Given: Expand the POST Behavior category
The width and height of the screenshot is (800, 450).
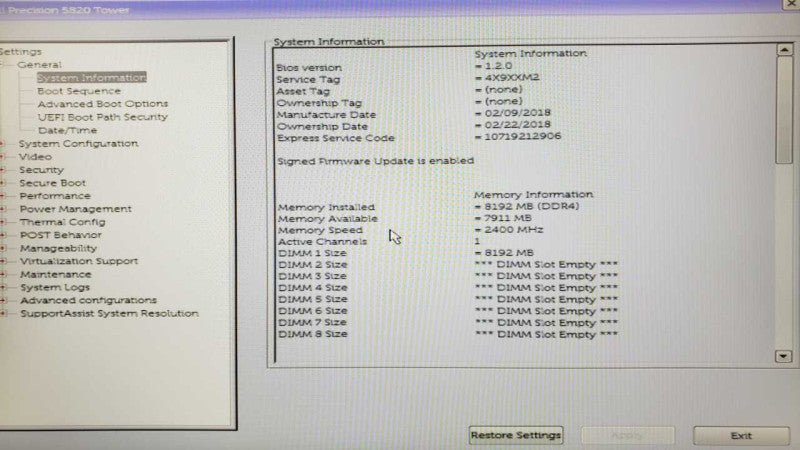Looking at the screenshot, I should (x=3, y=235).
